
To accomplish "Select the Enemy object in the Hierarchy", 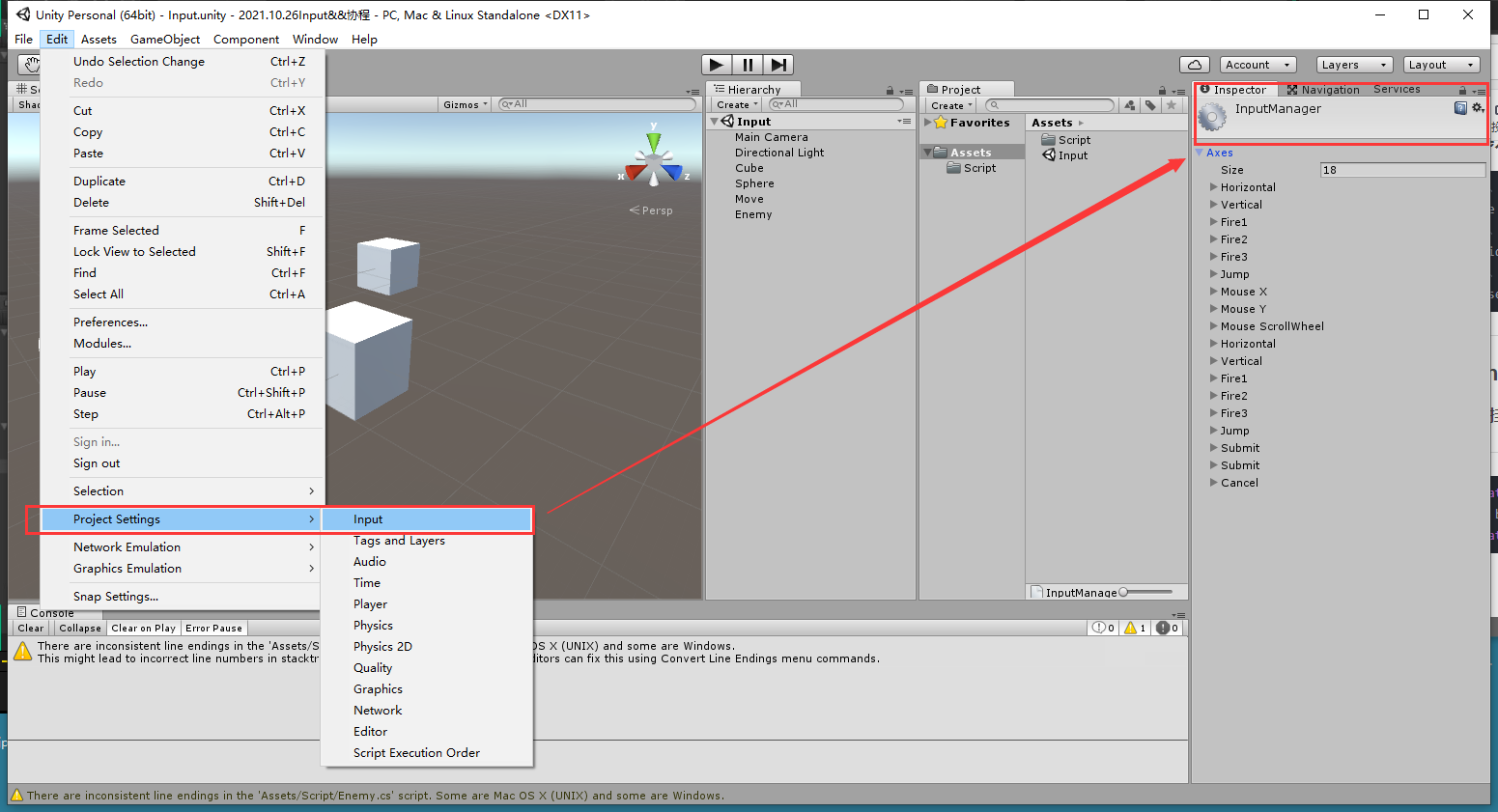I will click(753, 214).
